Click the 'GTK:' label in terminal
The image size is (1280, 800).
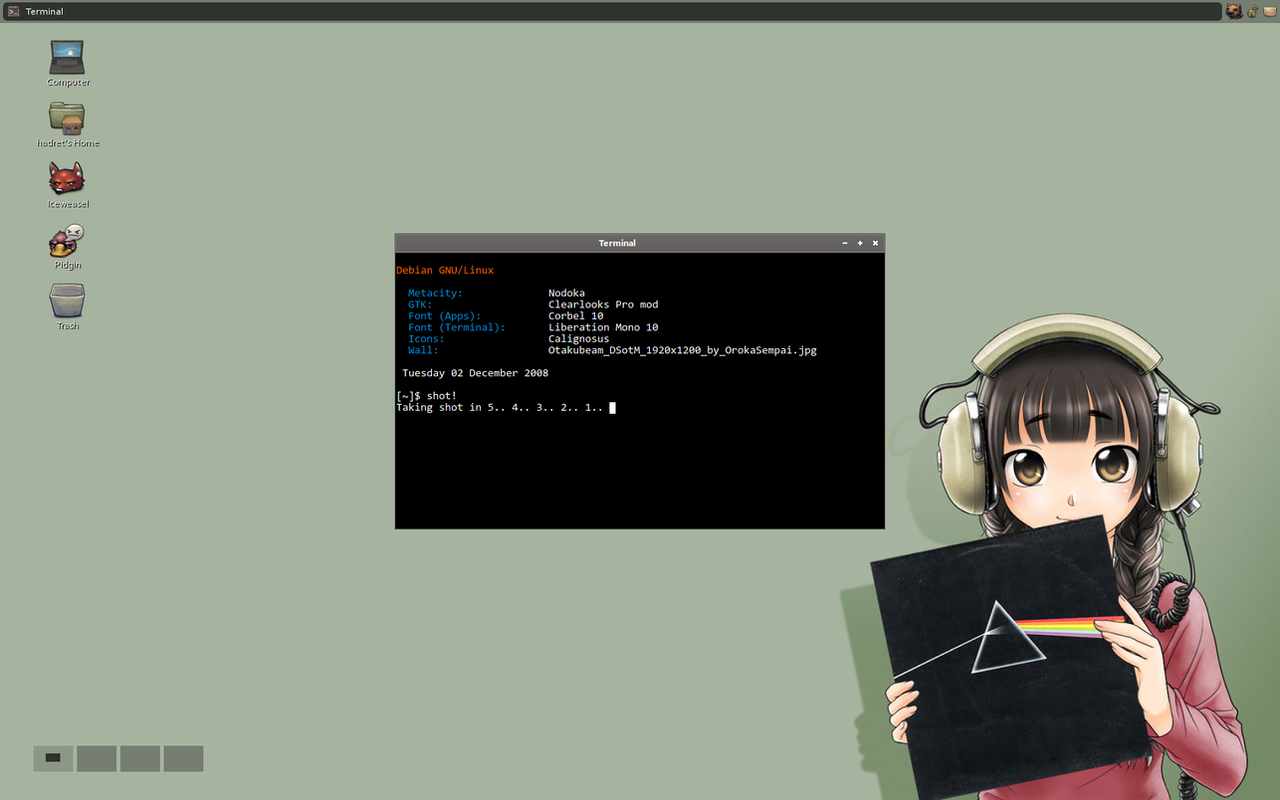420,304
